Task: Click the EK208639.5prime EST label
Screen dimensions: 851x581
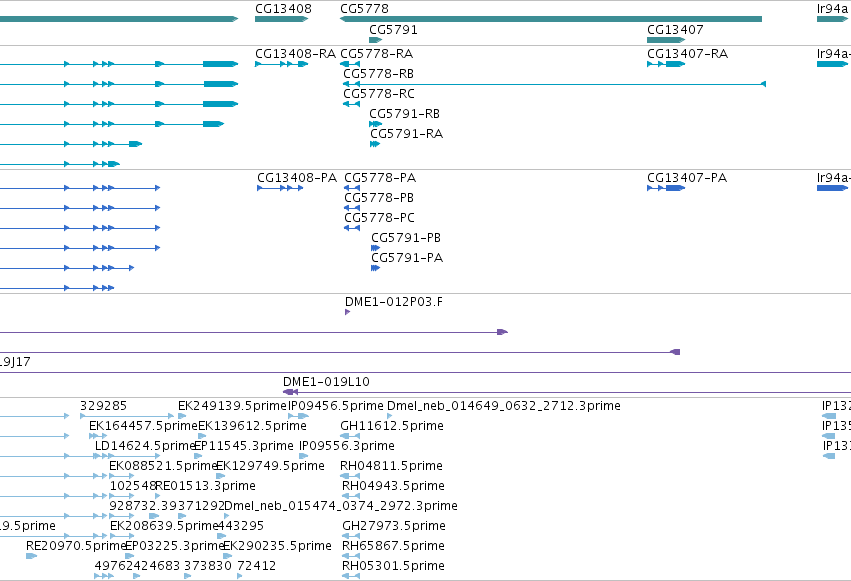Action: [x=164, y=526]
